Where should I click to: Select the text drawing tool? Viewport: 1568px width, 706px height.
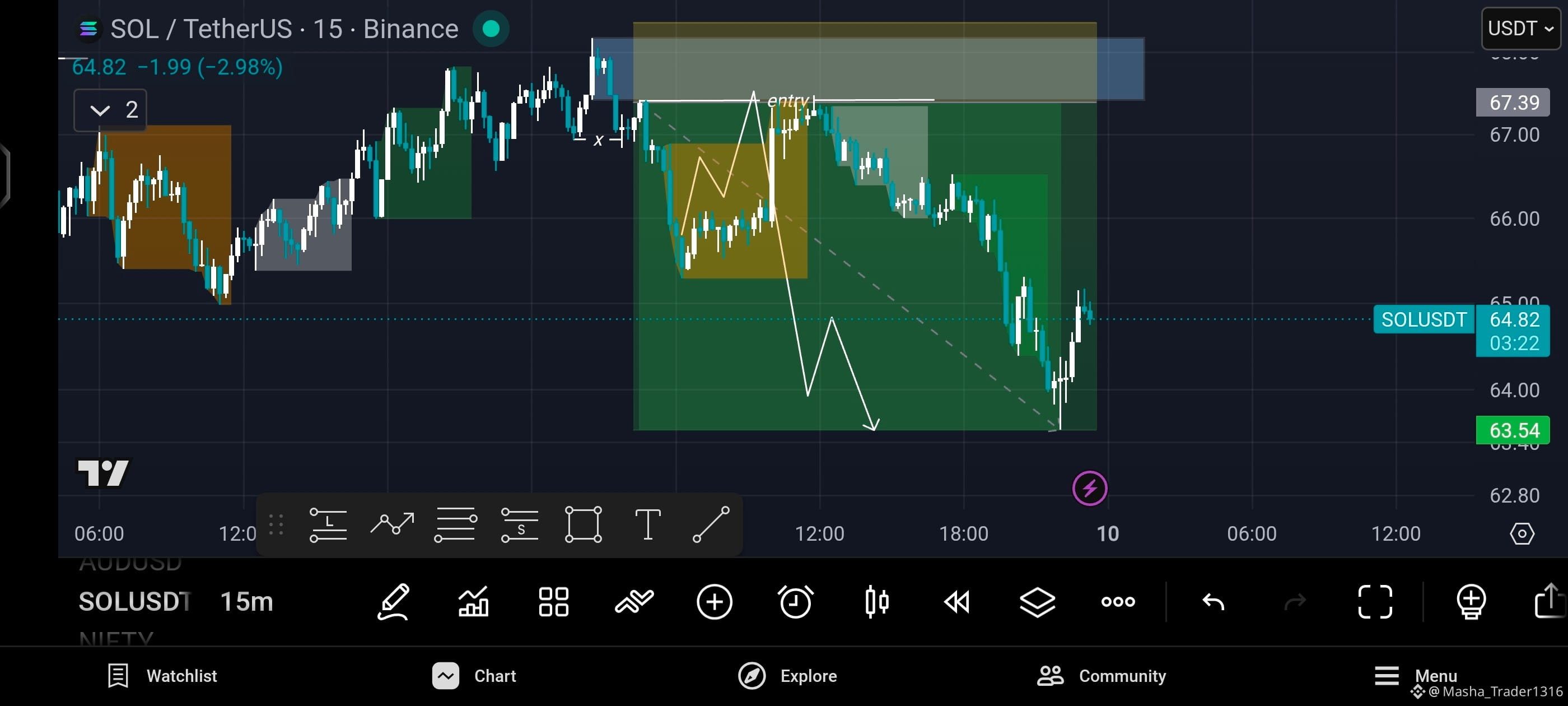[648, 524]
